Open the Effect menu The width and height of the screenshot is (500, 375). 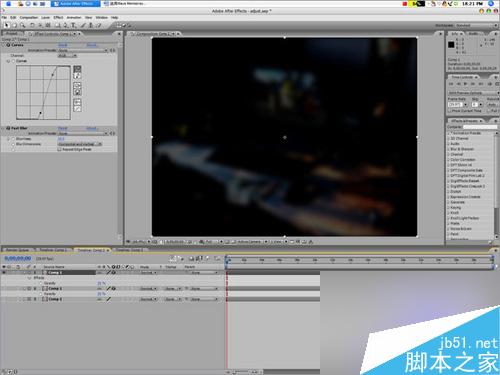(x=58, y=17)
